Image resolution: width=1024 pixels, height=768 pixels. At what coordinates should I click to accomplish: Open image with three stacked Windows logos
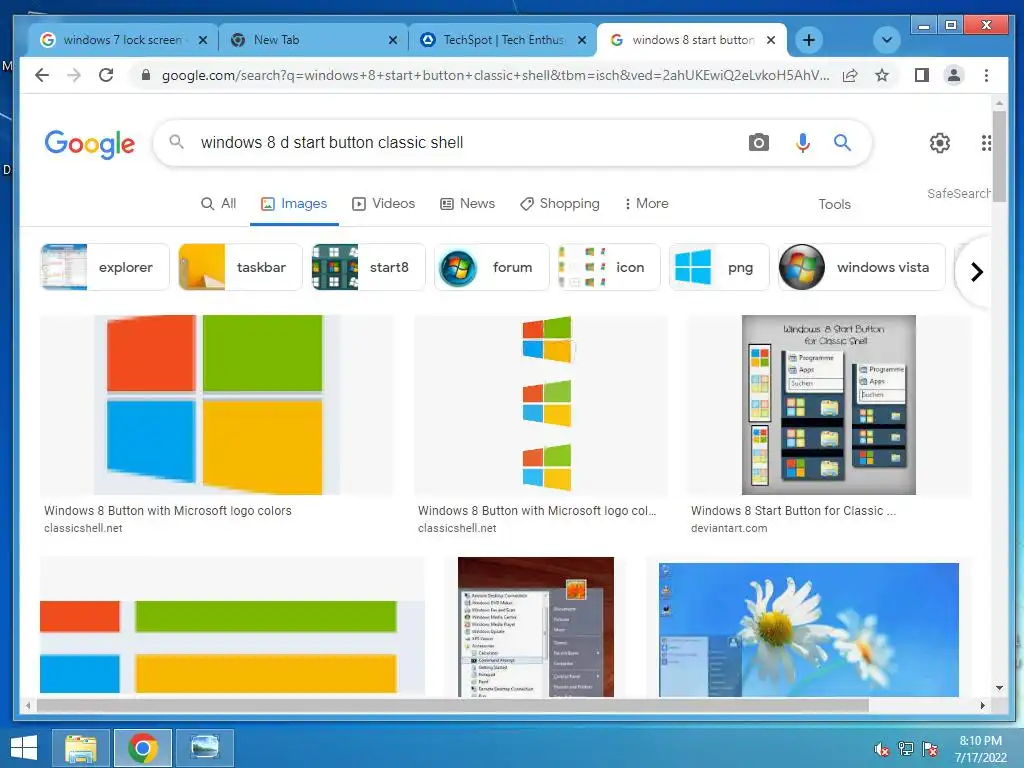click(x=541, y=405)
